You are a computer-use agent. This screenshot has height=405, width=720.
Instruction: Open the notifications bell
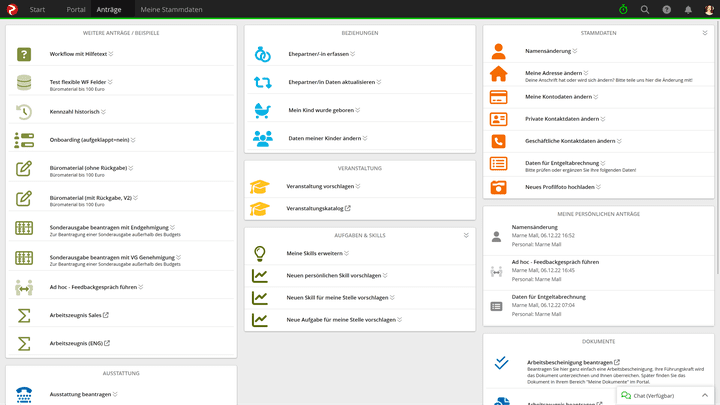click(x=688, y=9)
